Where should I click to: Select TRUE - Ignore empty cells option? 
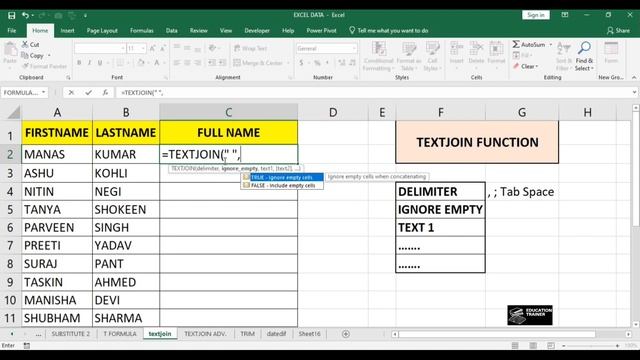point(282,177)
